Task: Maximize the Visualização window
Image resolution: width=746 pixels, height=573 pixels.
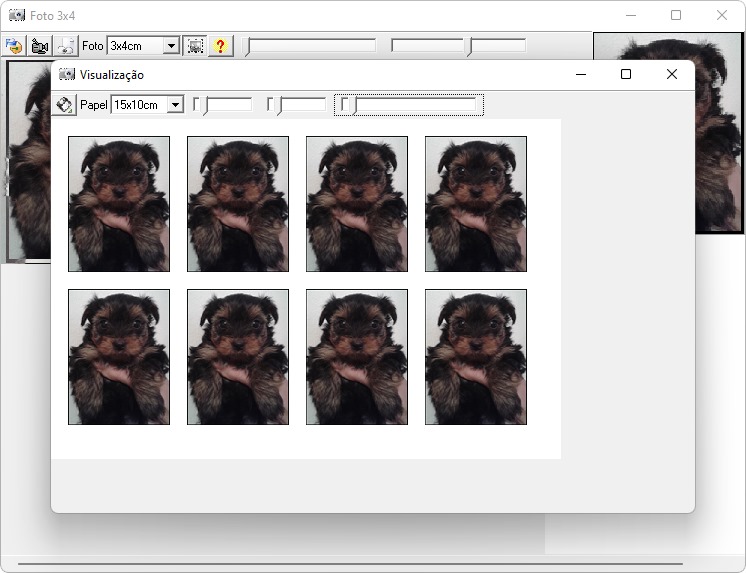Action: coord(626,75)
